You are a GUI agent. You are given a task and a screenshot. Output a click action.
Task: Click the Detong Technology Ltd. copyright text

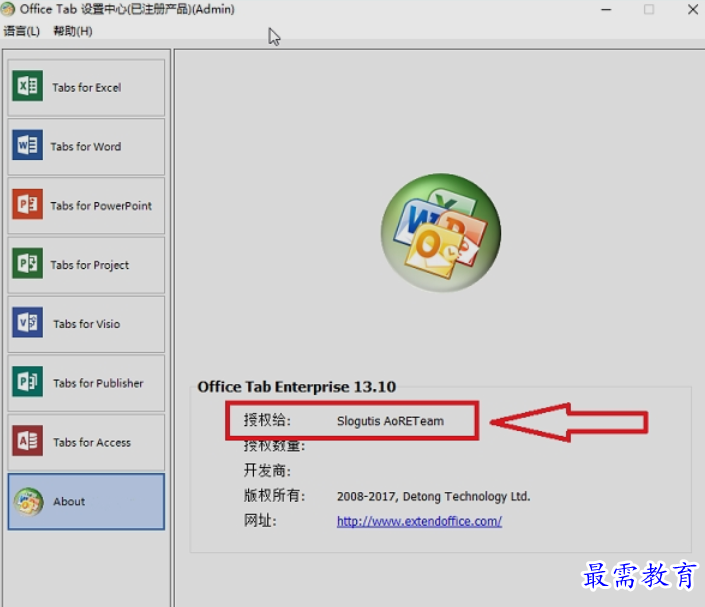tap(433, 496)
